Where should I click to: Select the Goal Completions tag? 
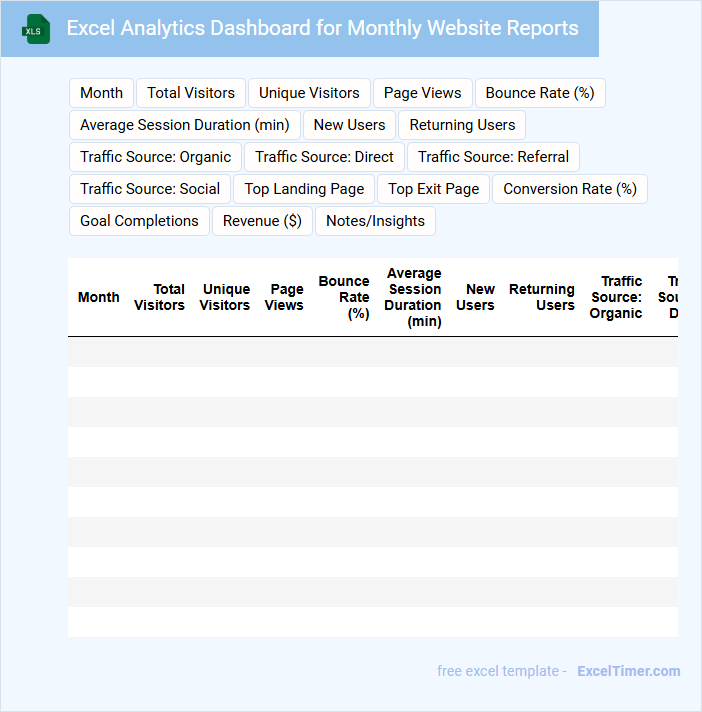pyautogui.click(x=139, y=221)
